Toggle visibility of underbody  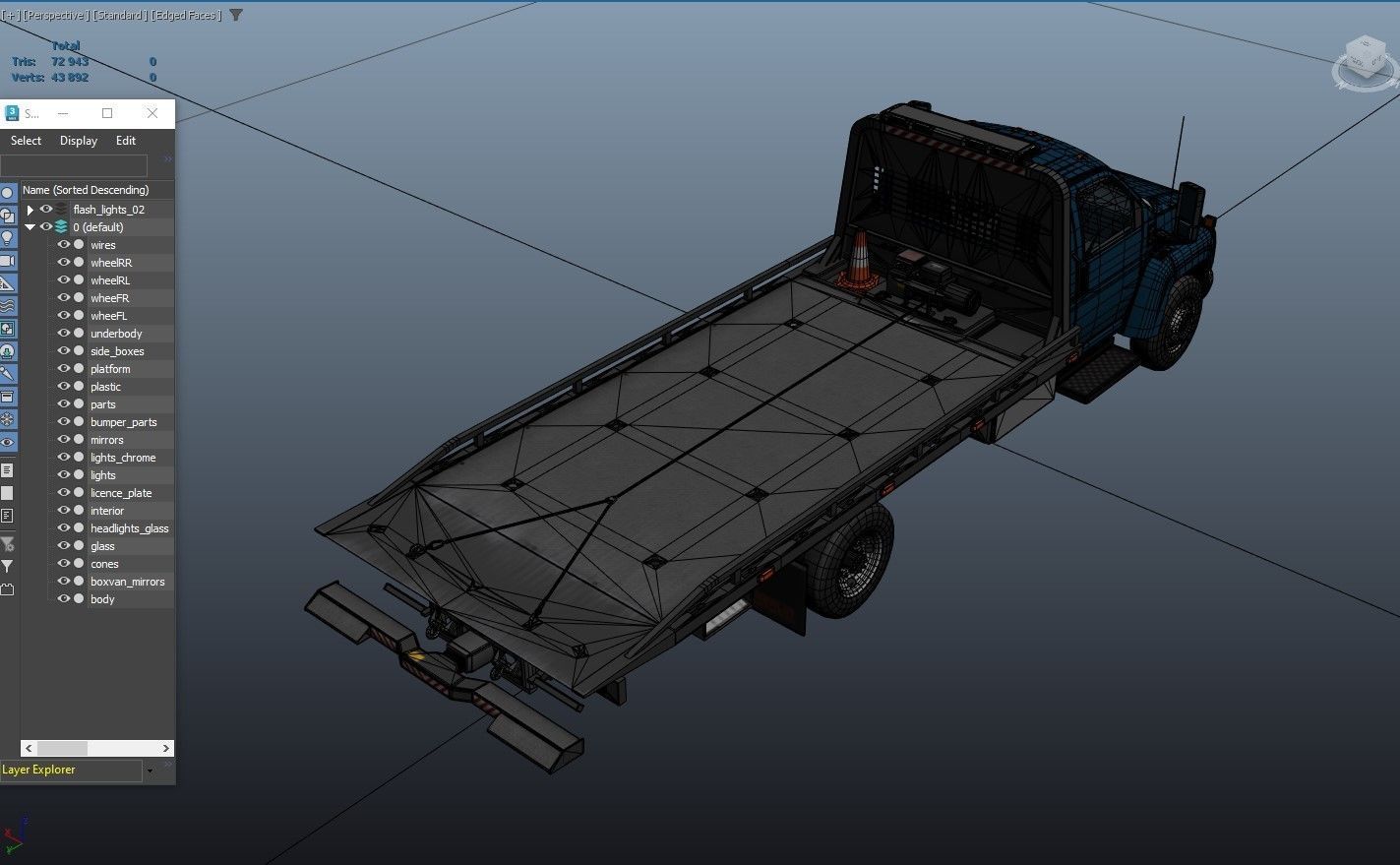click(64, 334)
